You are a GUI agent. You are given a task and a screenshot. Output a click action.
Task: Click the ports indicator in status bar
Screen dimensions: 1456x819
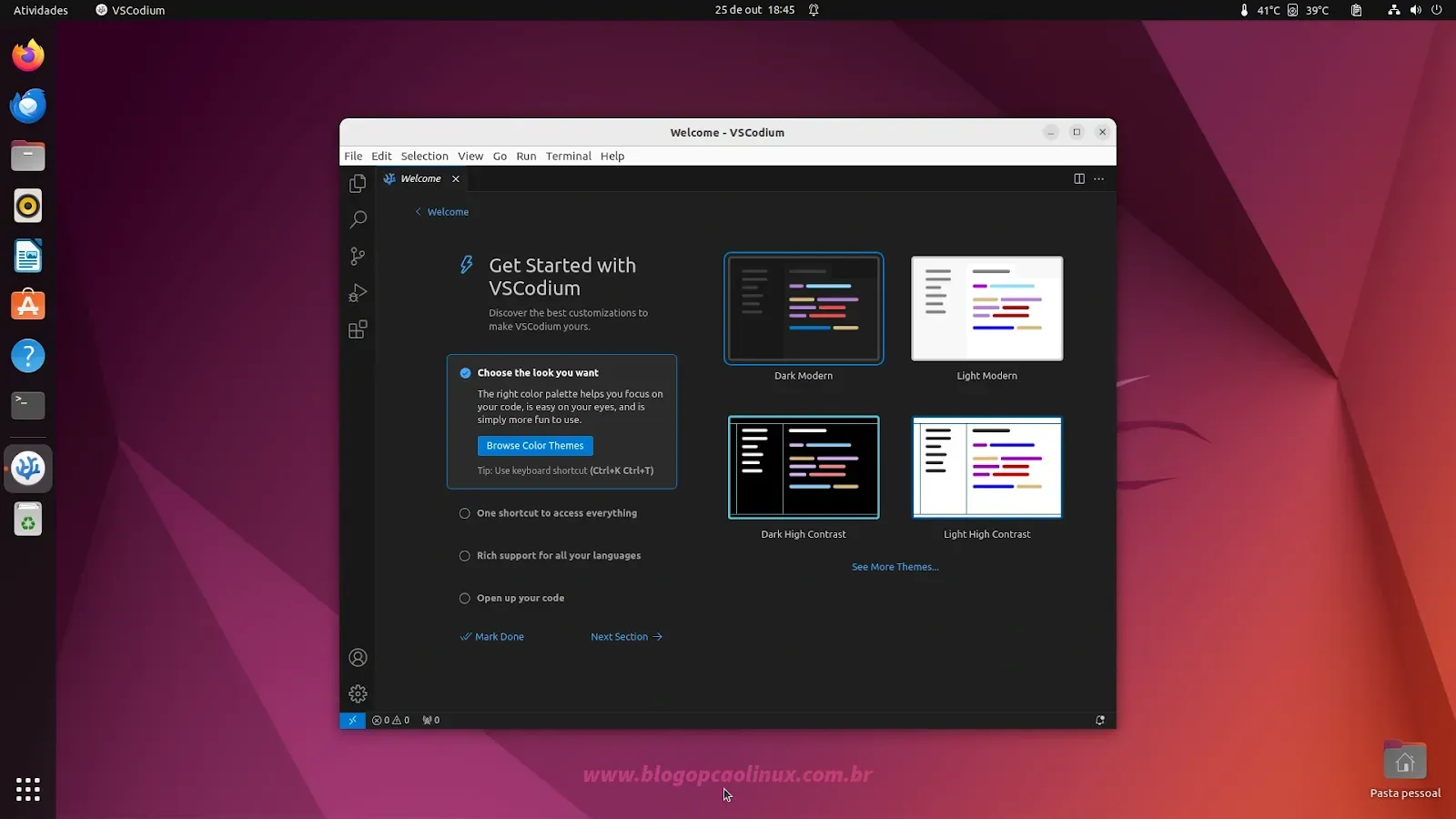(x=431, y=720)
